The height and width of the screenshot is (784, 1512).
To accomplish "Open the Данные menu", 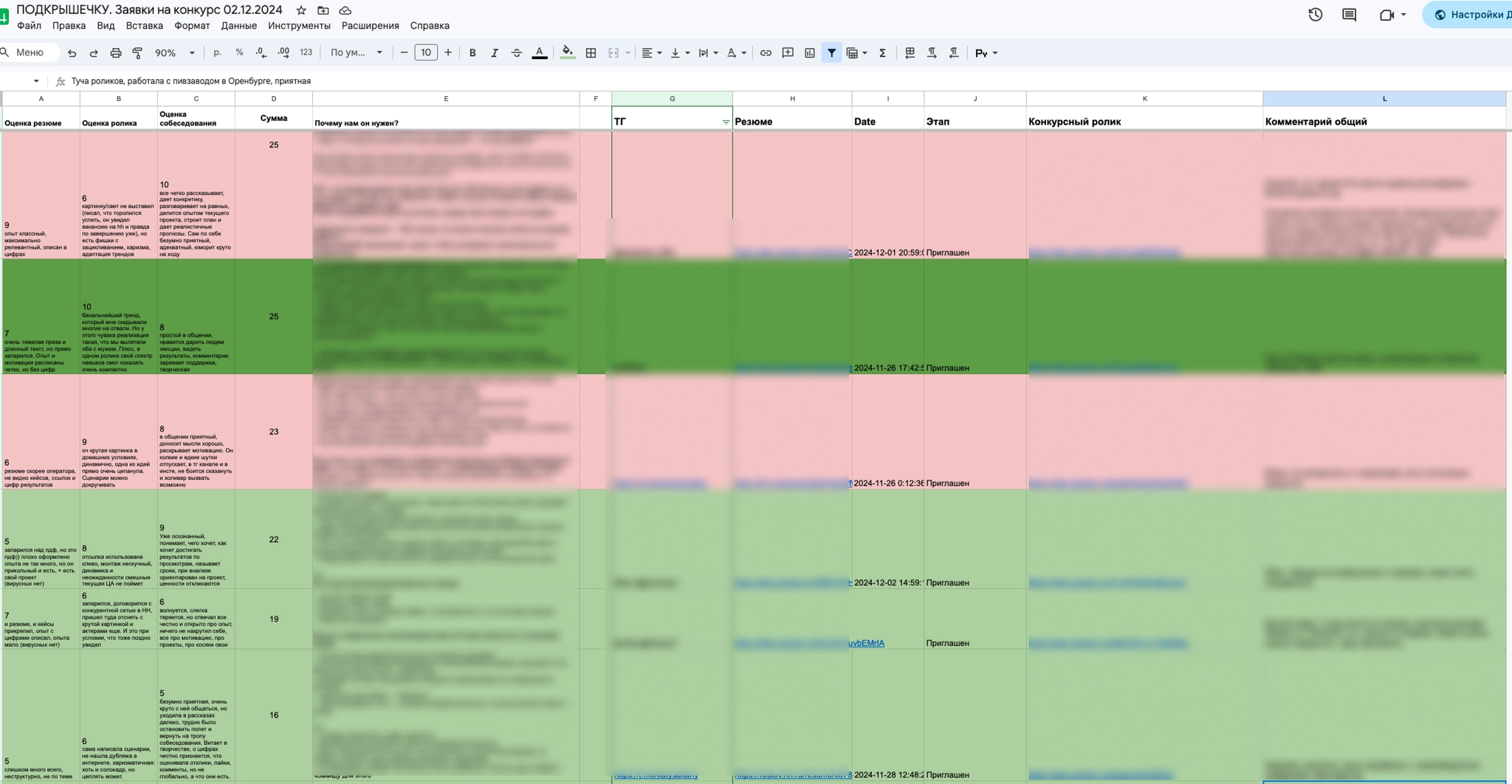I will pyautogui.click(x=238, y=26).
